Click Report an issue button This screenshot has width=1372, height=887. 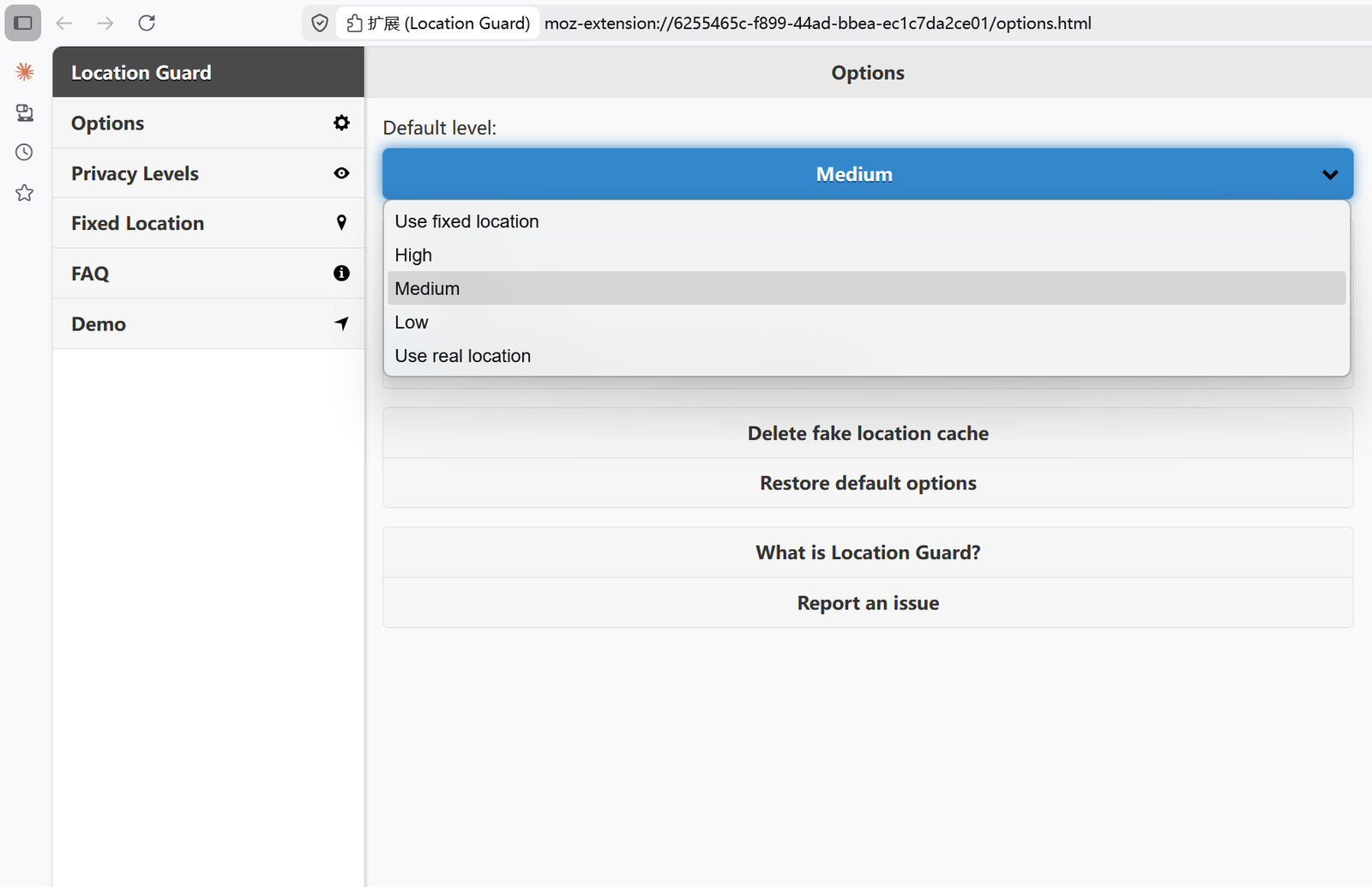click(x=868, y=603)
